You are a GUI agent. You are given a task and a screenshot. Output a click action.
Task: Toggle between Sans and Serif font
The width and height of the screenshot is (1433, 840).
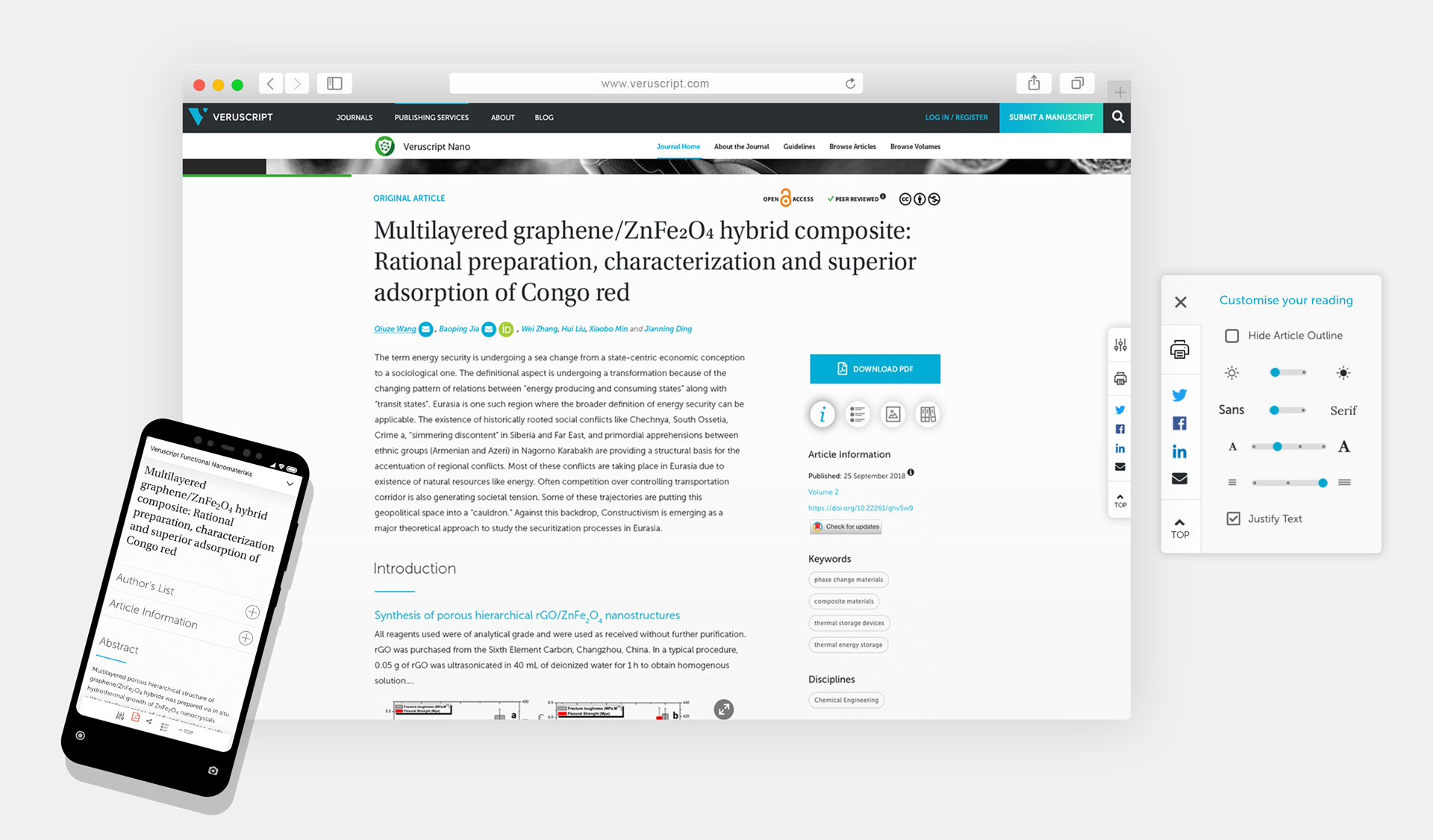click(1285, 410)
